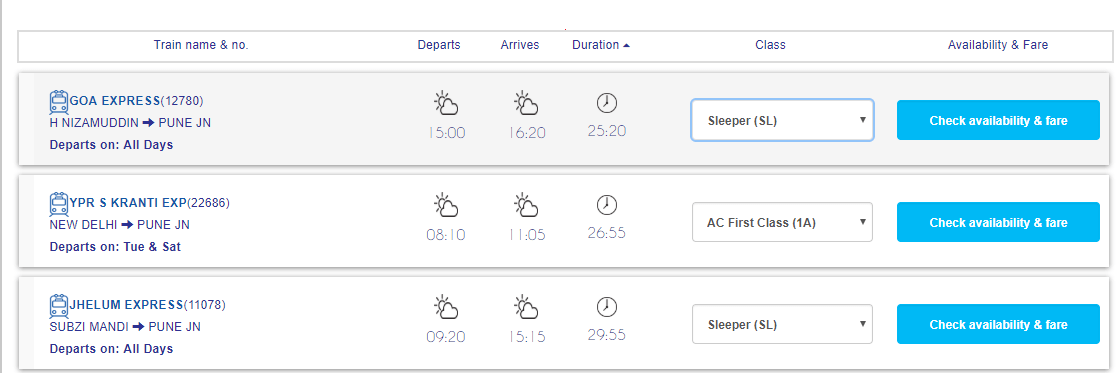Open the GOA EXPRESS train name link

(115, 101)
